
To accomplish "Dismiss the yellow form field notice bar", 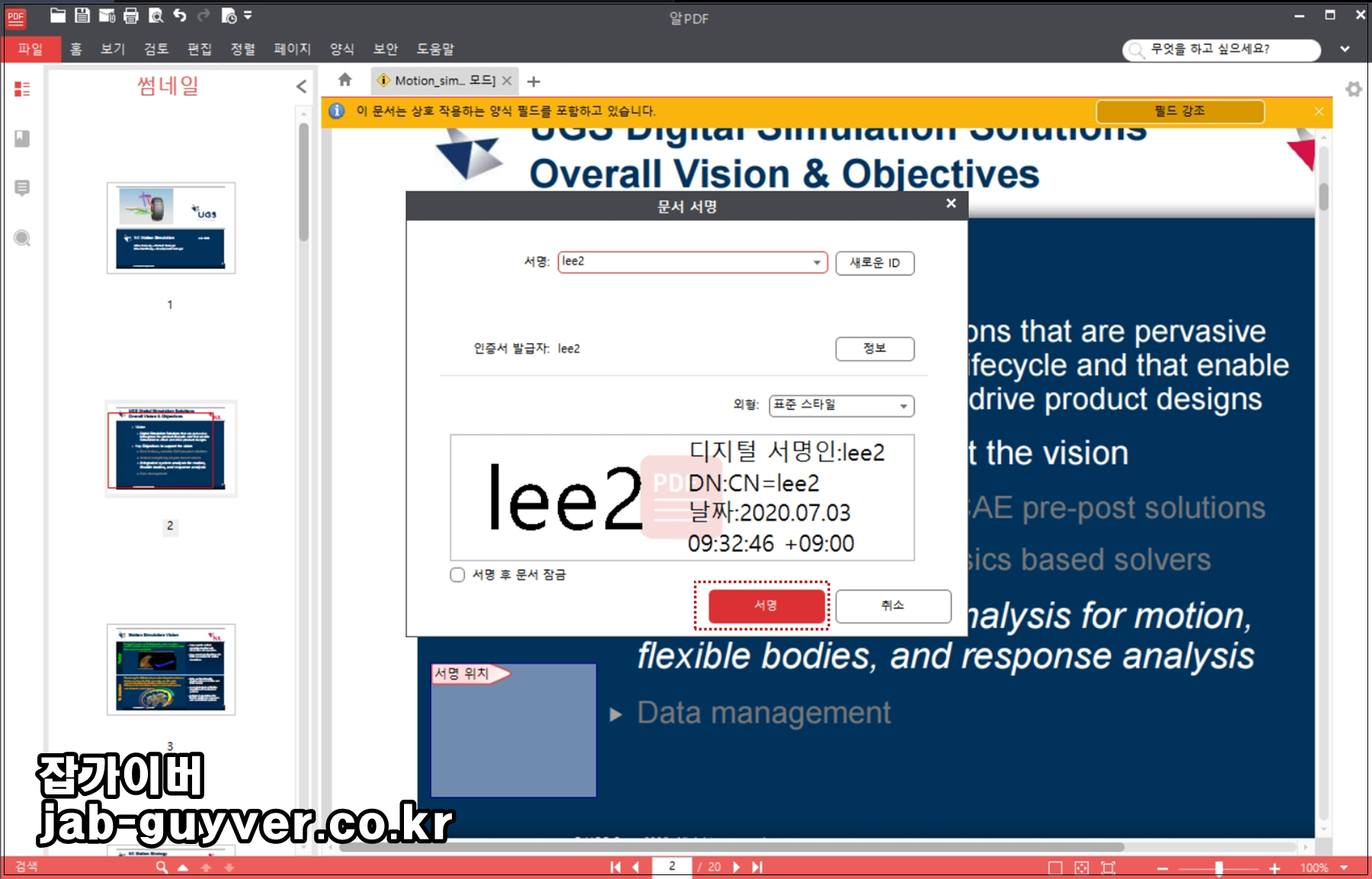I will click(x=1319, y=111).
